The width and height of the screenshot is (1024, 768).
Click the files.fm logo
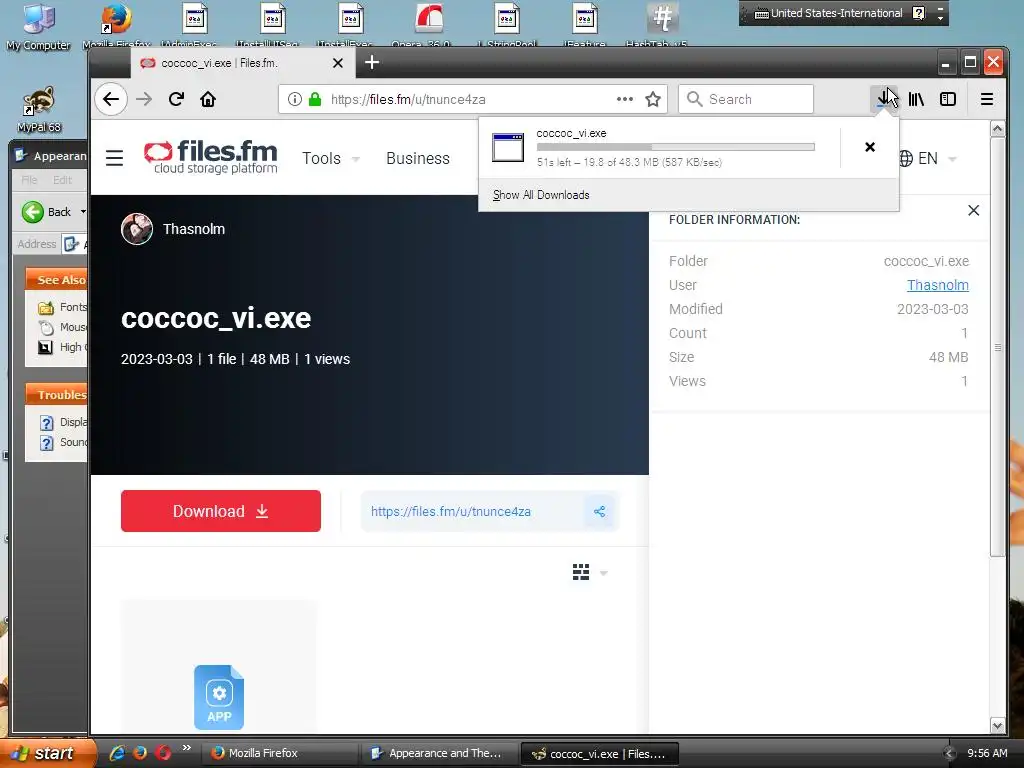(x=211, y=157)
